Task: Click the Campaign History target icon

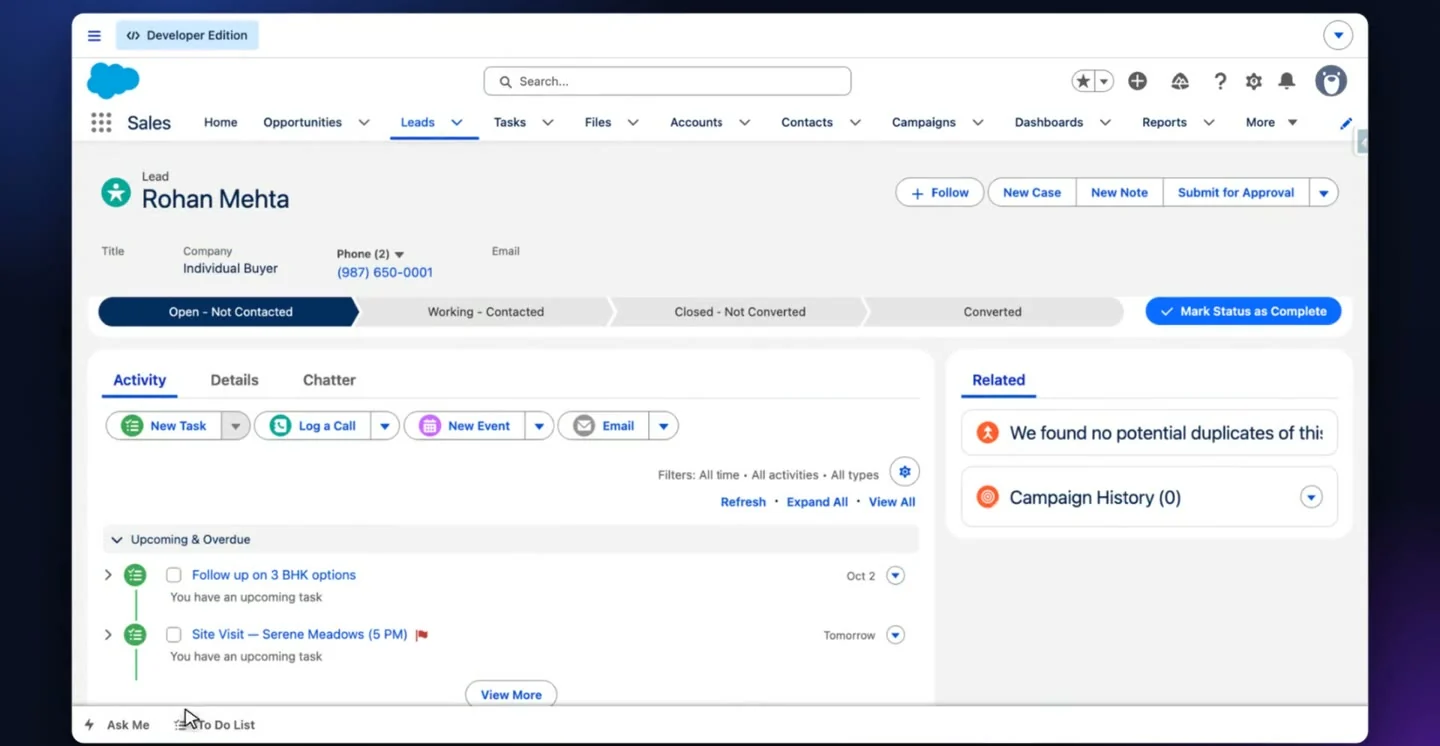Action: coord(987,497)
